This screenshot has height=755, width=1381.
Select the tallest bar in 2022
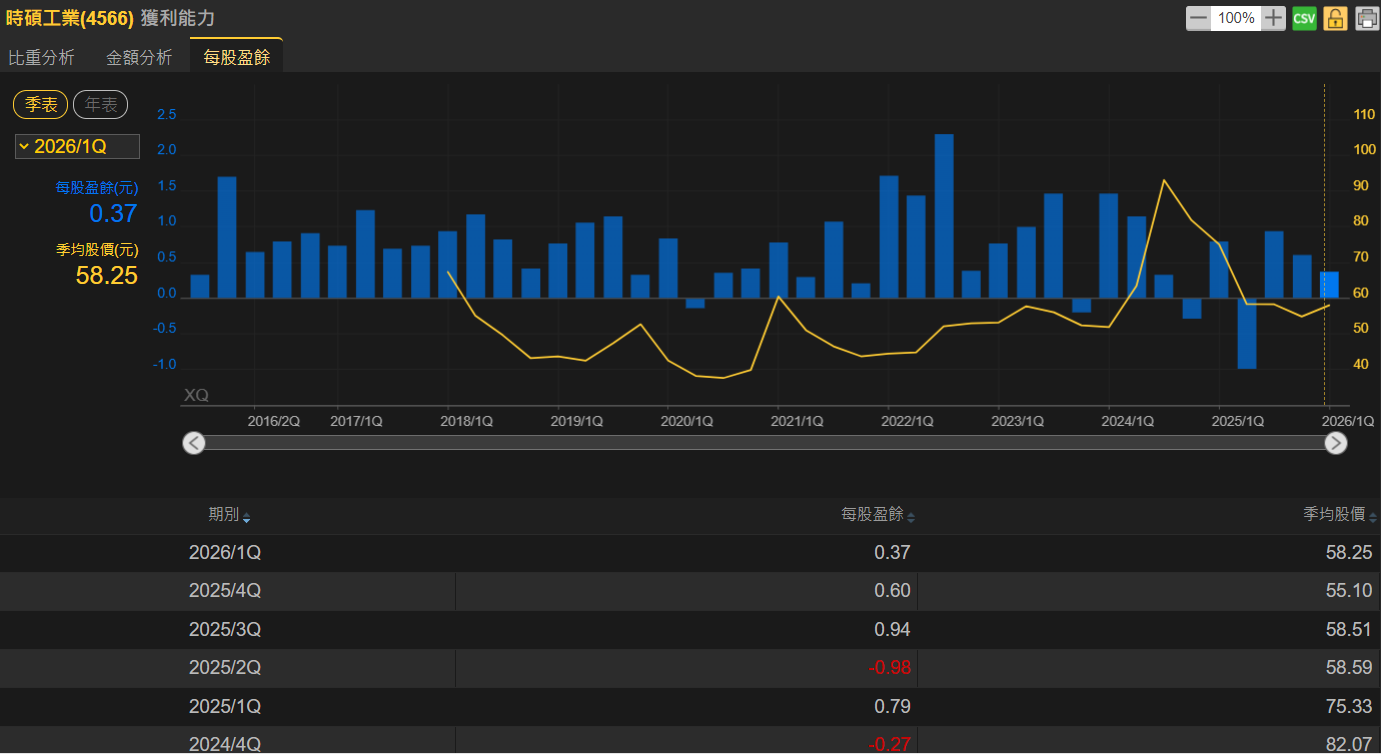tap(944, 216)
